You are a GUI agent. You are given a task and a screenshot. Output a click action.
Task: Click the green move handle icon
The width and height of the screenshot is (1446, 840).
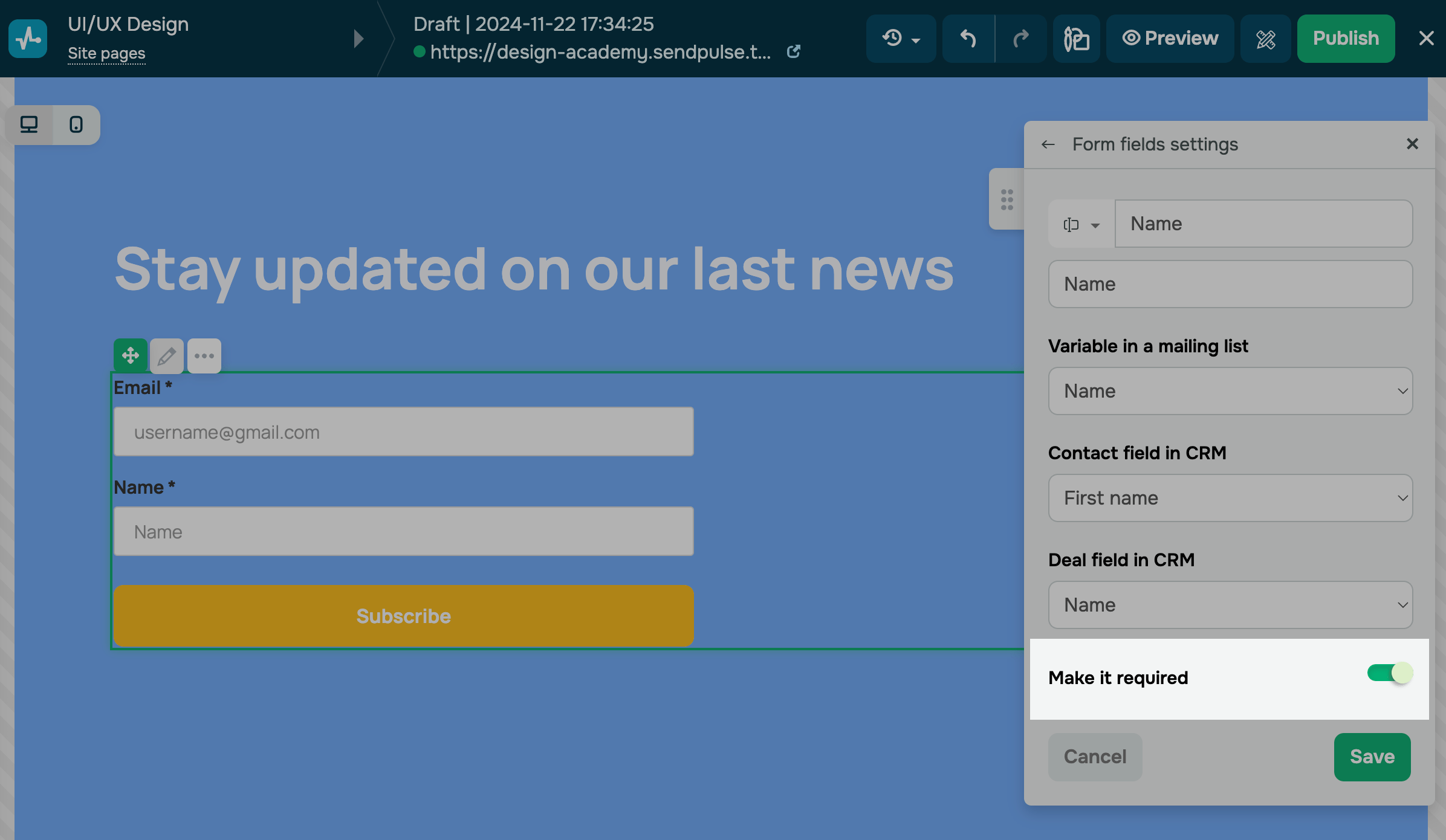pos(131,355)
